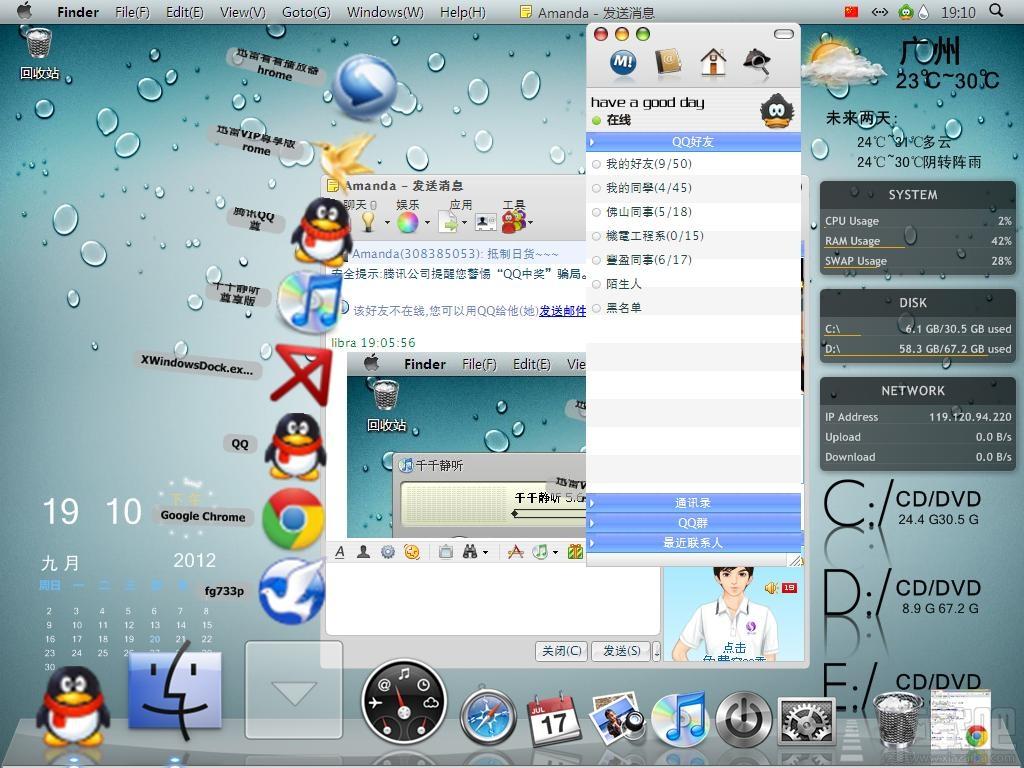Click the red A-shaped icon in format bar
The height and width of the screenshot is (768, 1024).
[516, 552]
